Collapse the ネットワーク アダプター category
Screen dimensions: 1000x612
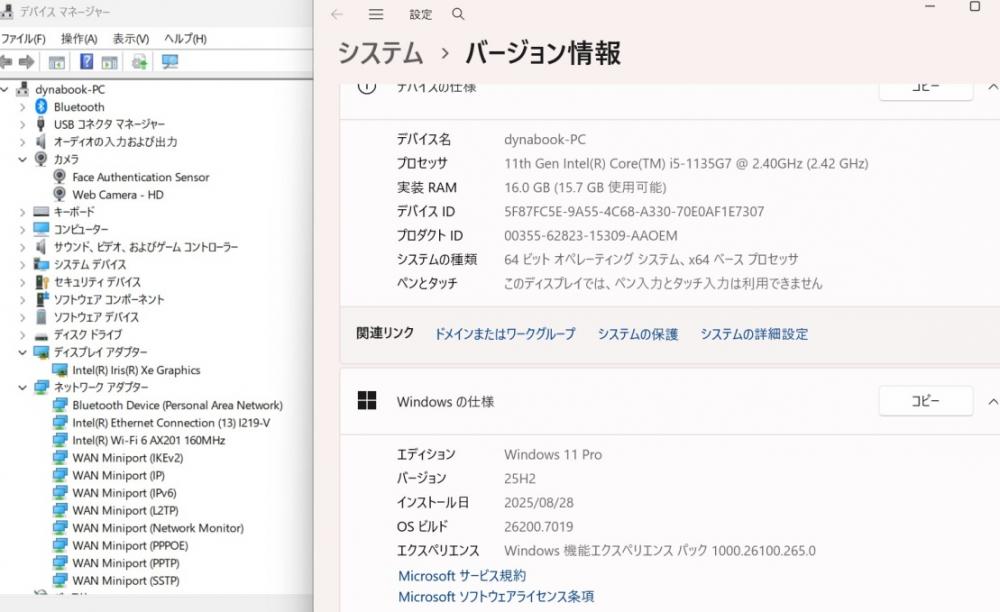pyautogui.click(x=23, y=387)
